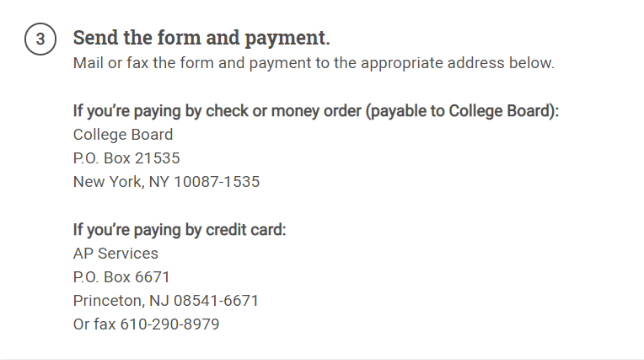Click the ZIP code 10087-1535
This screenshot has width=644, height=360.
point(217,182)
